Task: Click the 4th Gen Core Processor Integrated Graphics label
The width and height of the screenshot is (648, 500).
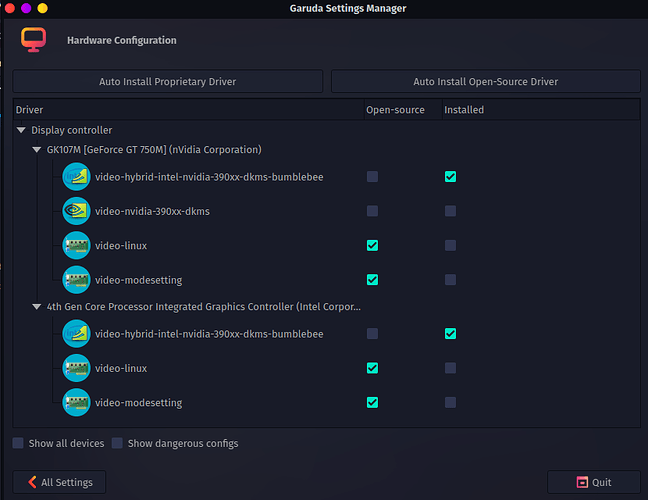Action: [204, 307]
